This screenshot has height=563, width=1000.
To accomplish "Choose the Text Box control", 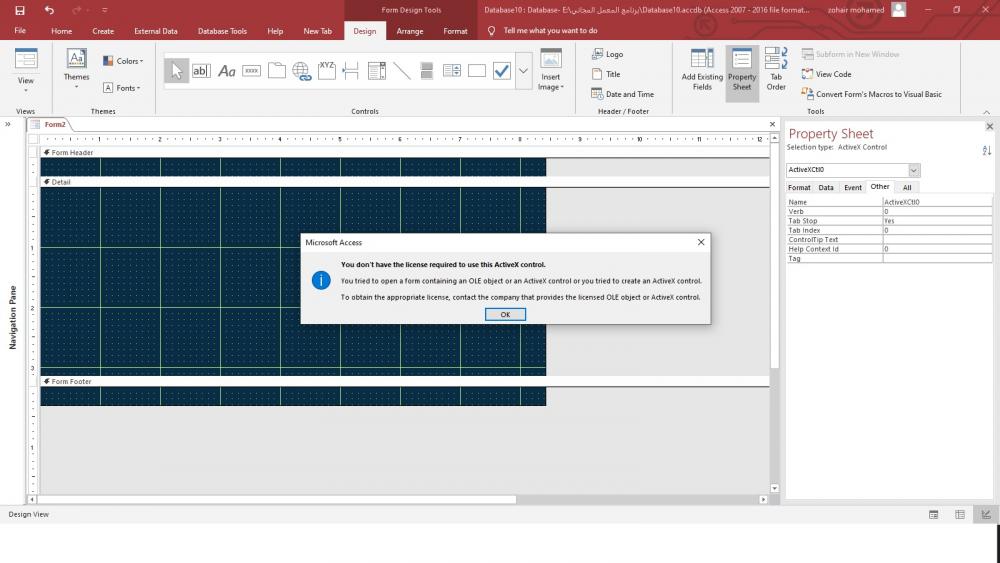I will (201, 71).
